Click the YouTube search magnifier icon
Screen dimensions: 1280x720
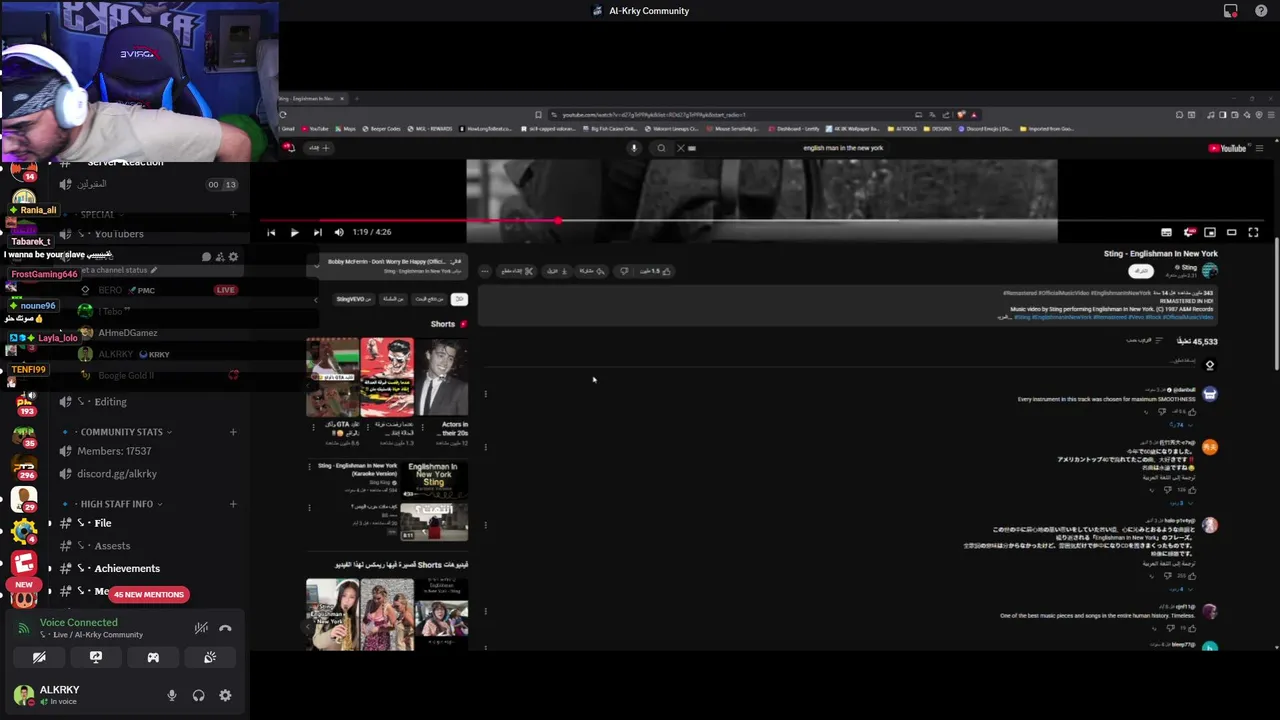(x=661, y=148)
